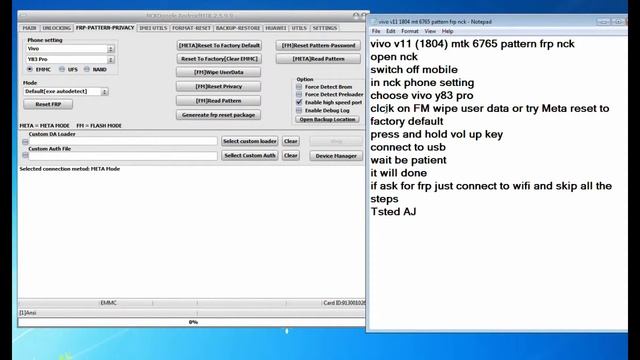640x360 pixels.
Task: Click Generate frp reset package
Action: (x=218, y=115)
